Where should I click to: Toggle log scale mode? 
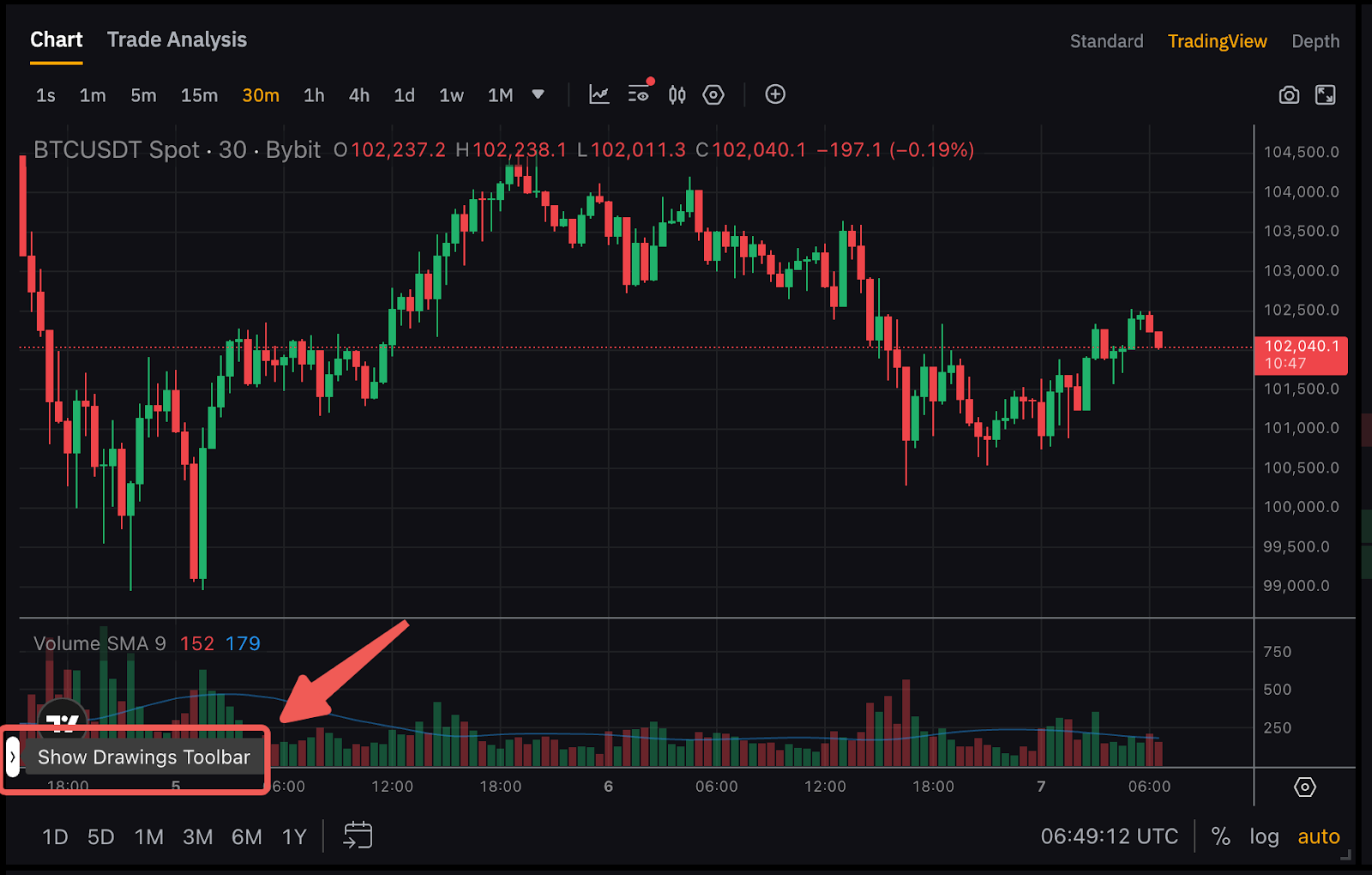1264,836
